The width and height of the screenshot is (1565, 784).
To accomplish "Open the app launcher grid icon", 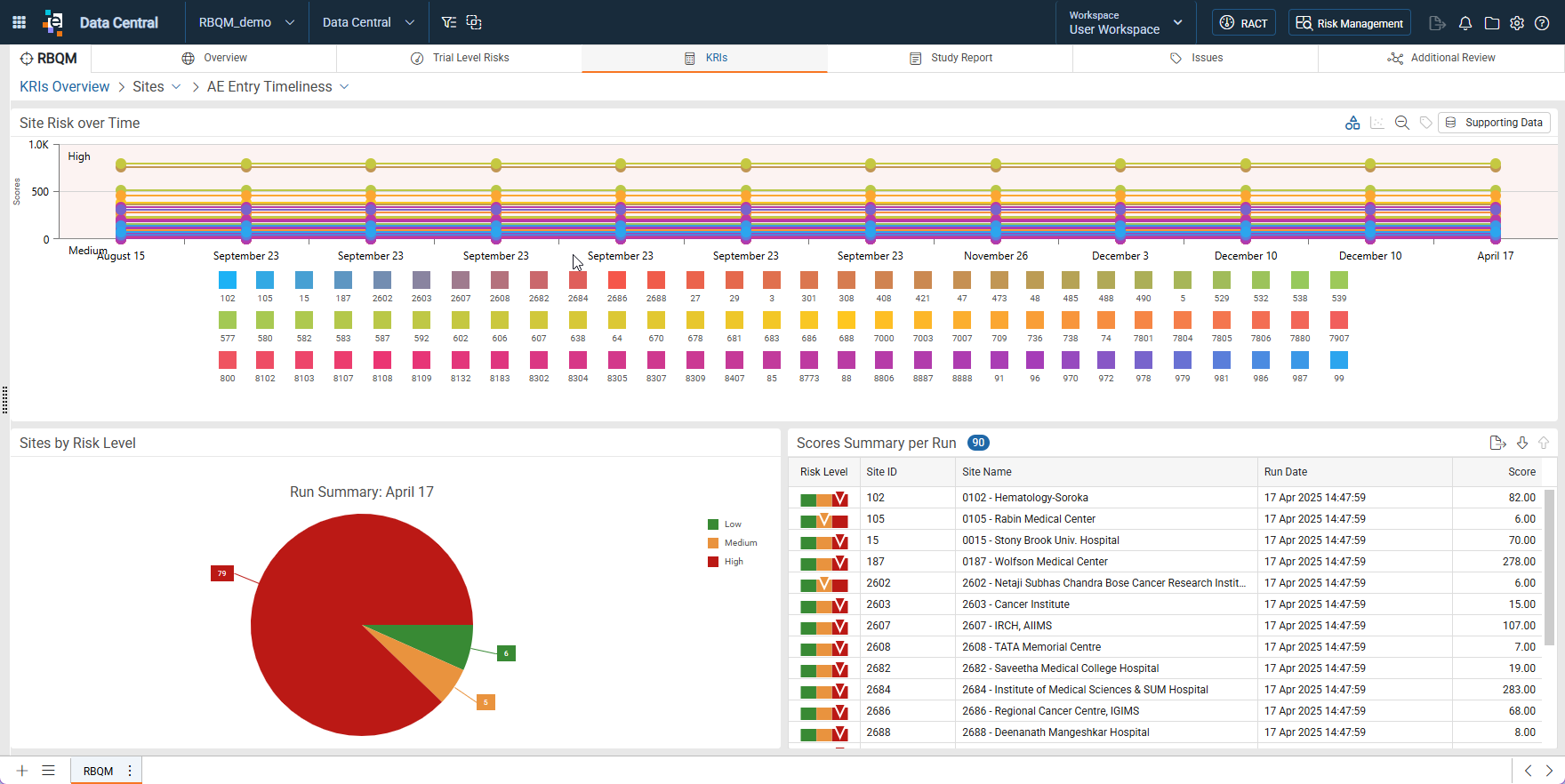I will 19,22.
